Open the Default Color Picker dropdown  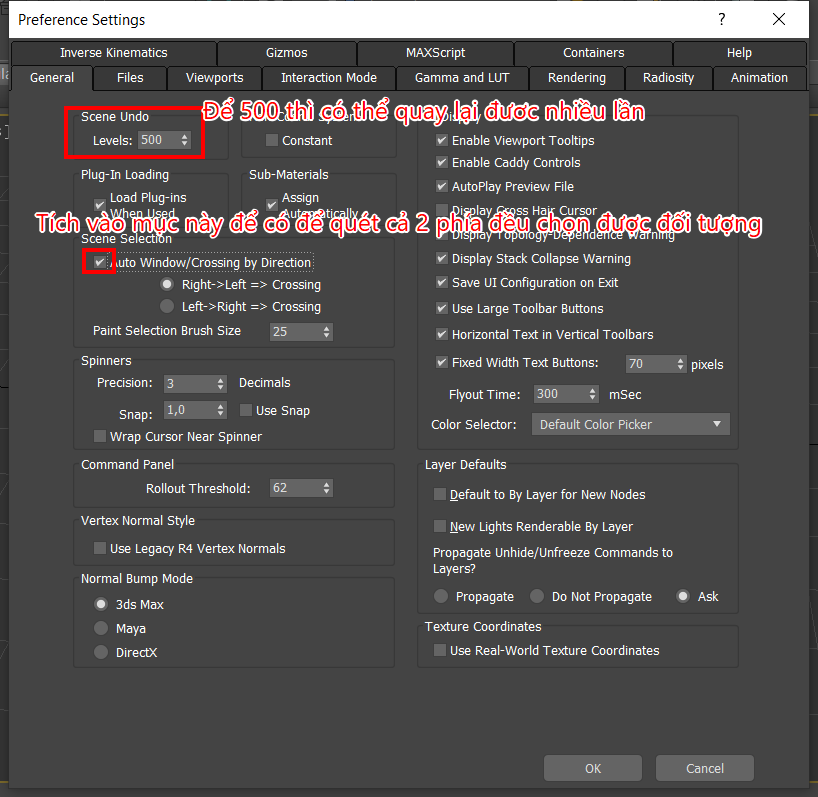coord(630,423)
